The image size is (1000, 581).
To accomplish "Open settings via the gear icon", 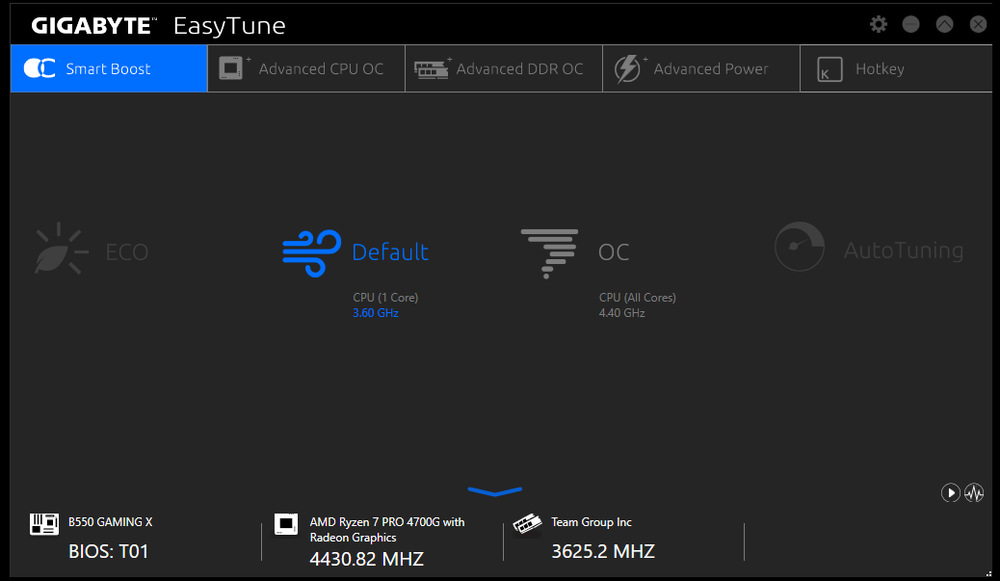I will pos(878,24).
